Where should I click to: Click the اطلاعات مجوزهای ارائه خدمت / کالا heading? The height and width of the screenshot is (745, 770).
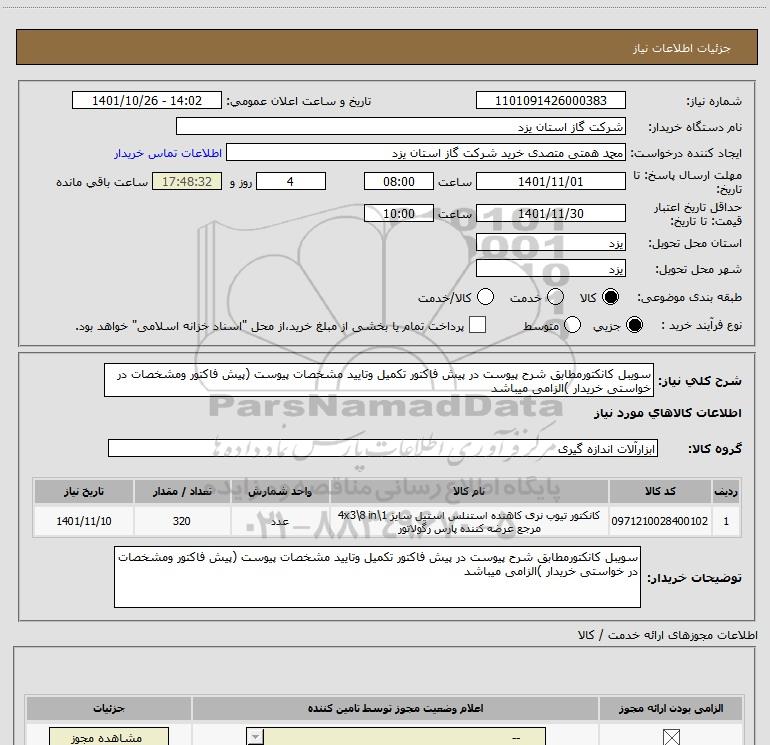tap(667, 635)
